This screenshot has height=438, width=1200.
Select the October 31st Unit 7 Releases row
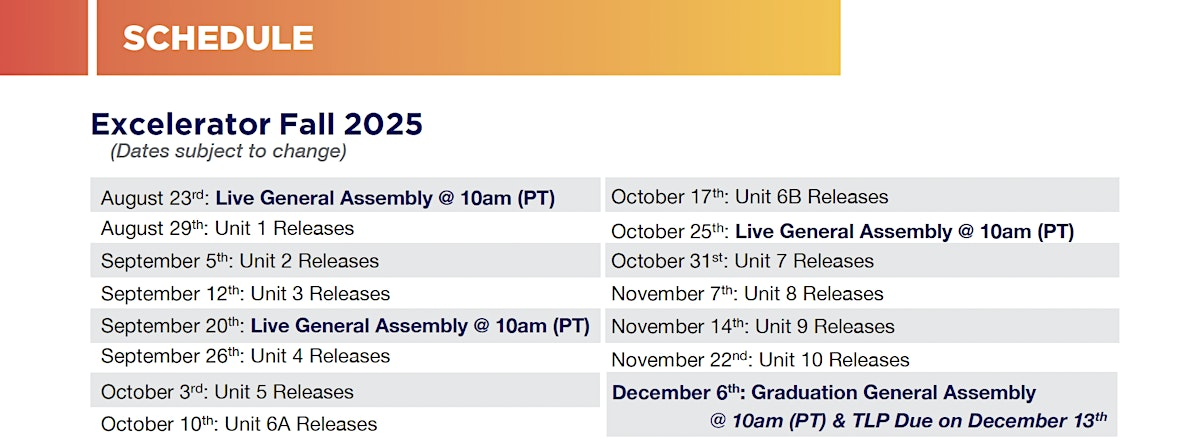(862, 261)
